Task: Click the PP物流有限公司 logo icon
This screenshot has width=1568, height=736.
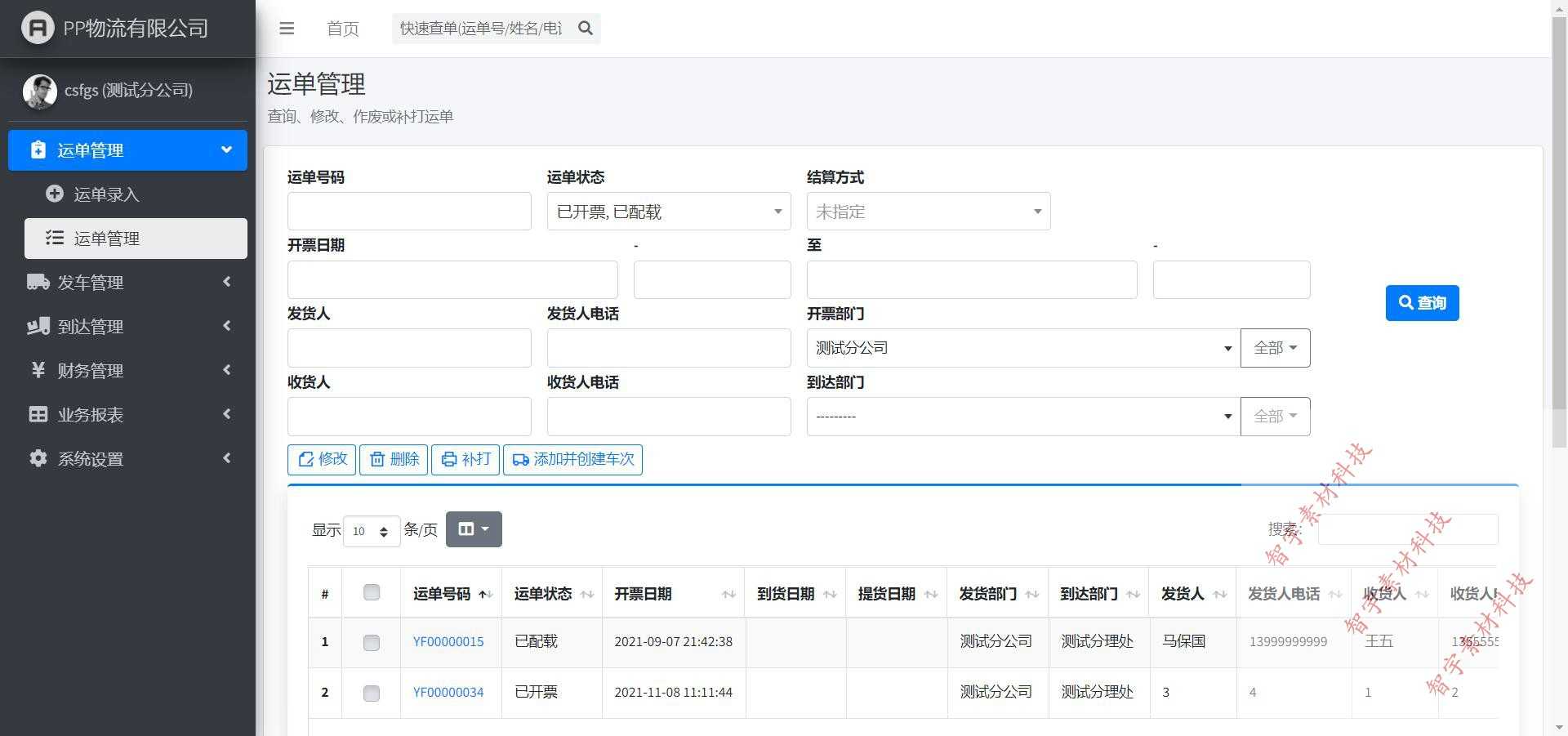Action: 38,29
